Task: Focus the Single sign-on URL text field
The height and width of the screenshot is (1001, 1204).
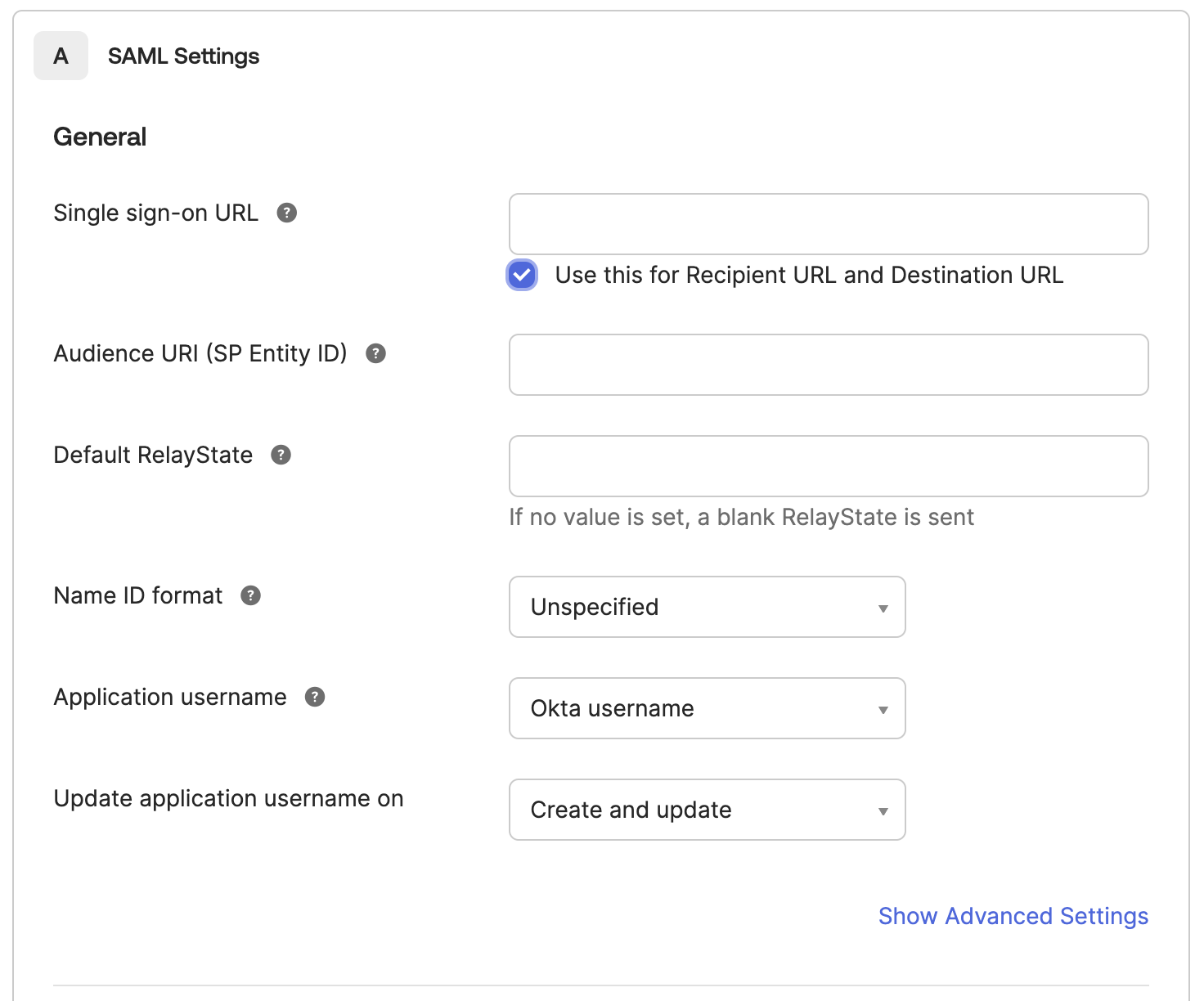Action: point(828,224)
